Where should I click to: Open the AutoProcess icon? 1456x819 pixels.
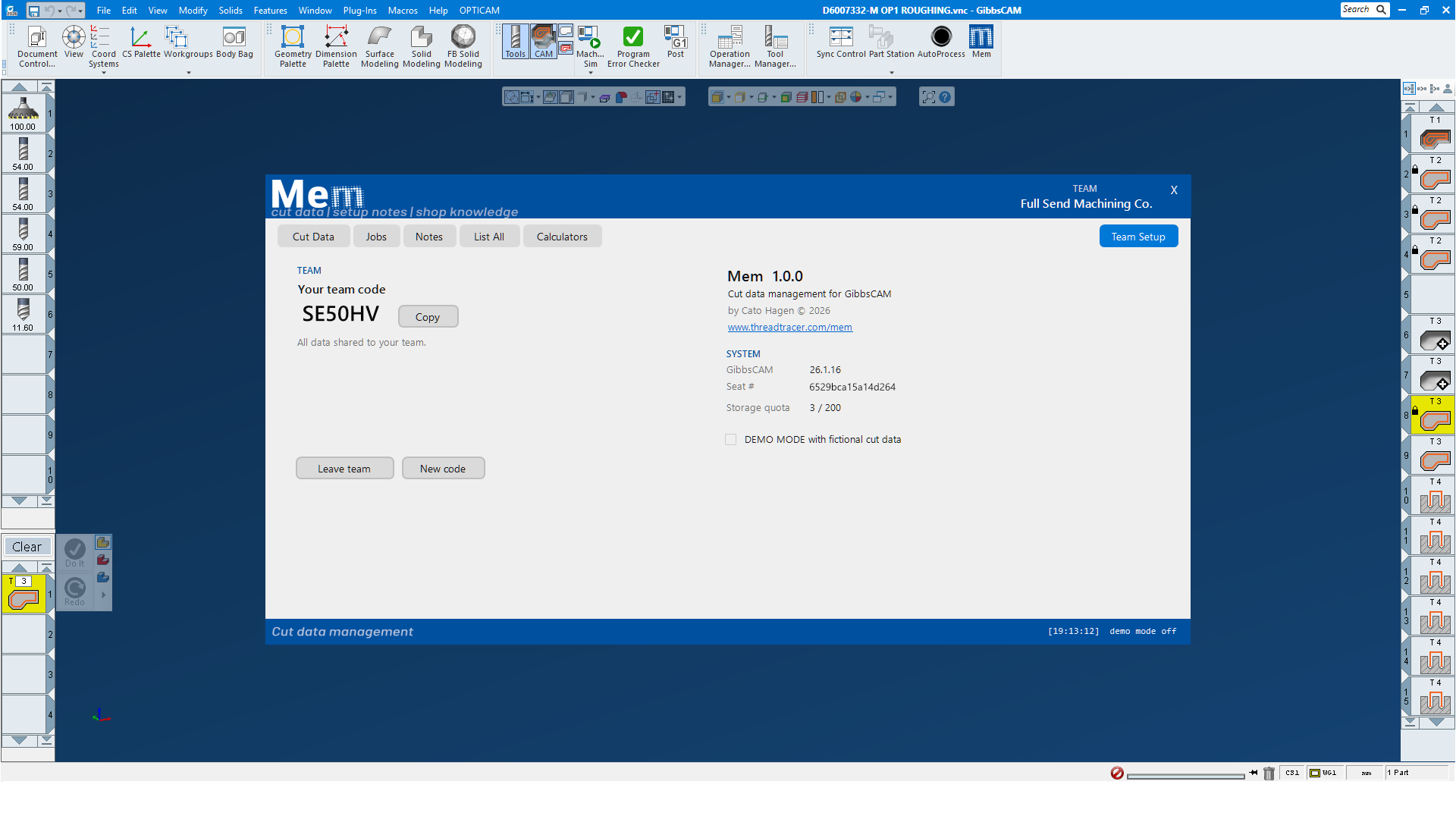[941, 42]
